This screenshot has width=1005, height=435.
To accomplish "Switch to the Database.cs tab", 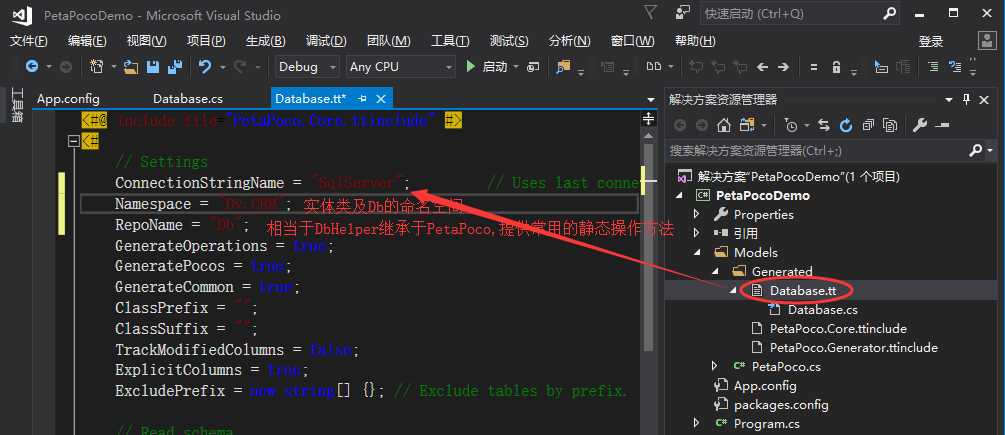I will coord(188,99).
